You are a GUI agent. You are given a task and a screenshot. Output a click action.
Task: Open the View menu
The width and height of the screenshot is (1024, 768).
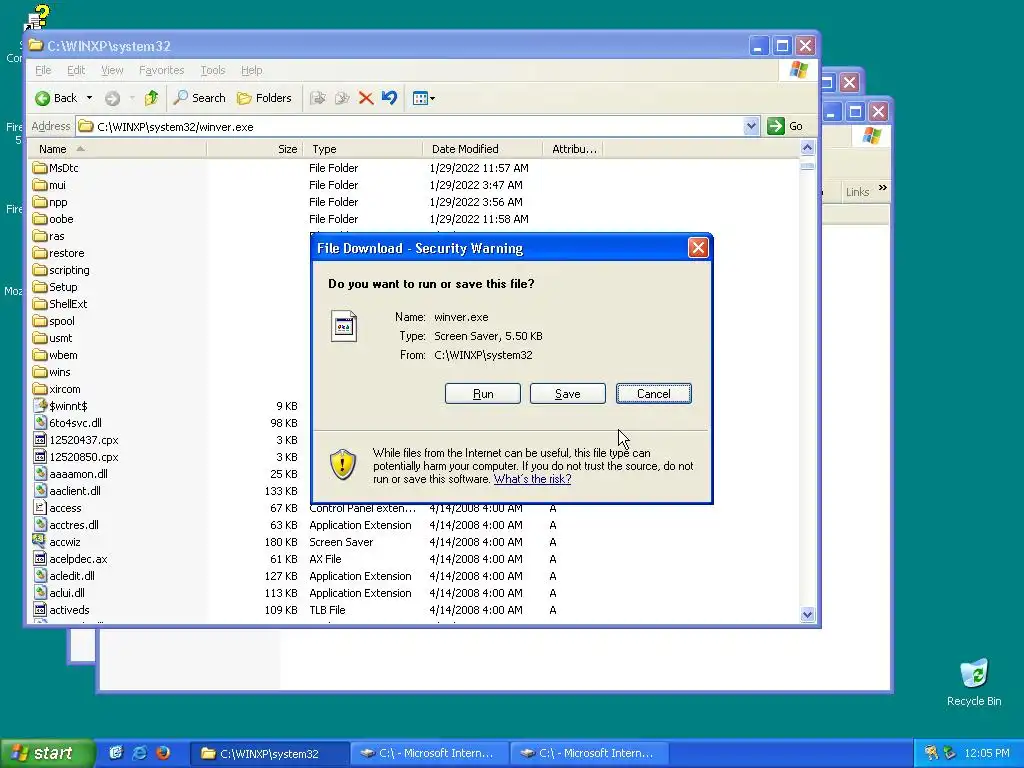pos(112,70)
